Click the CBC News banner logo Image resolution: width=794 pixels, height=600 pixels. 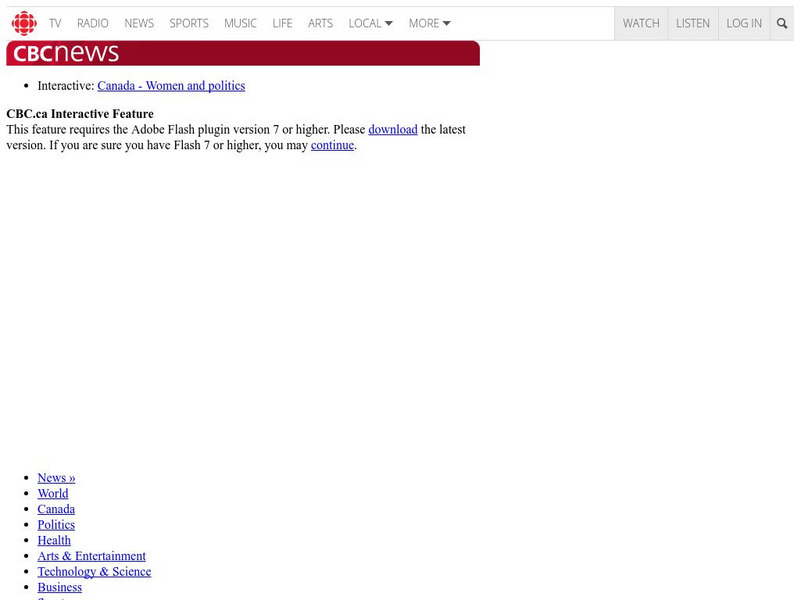[66, 53]
